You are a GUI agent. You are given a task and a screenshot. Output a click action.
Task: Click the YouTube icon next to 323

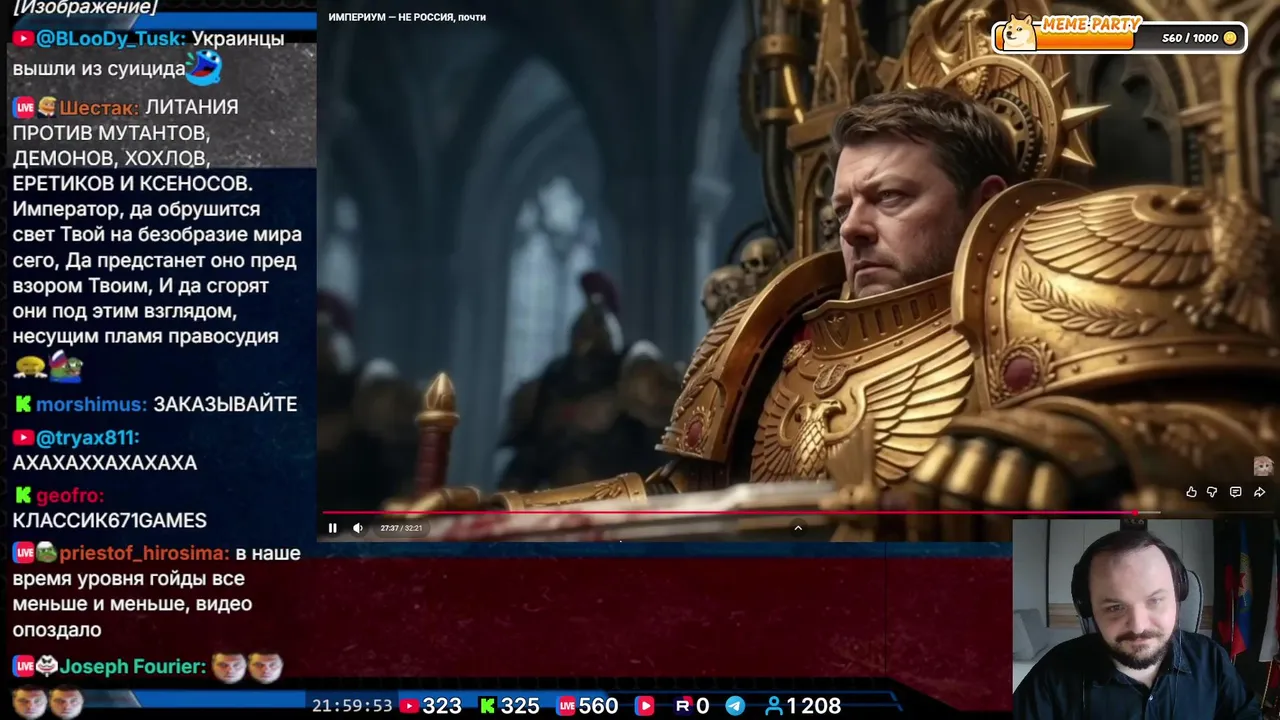pyautogui.click(x=408, y=706)
